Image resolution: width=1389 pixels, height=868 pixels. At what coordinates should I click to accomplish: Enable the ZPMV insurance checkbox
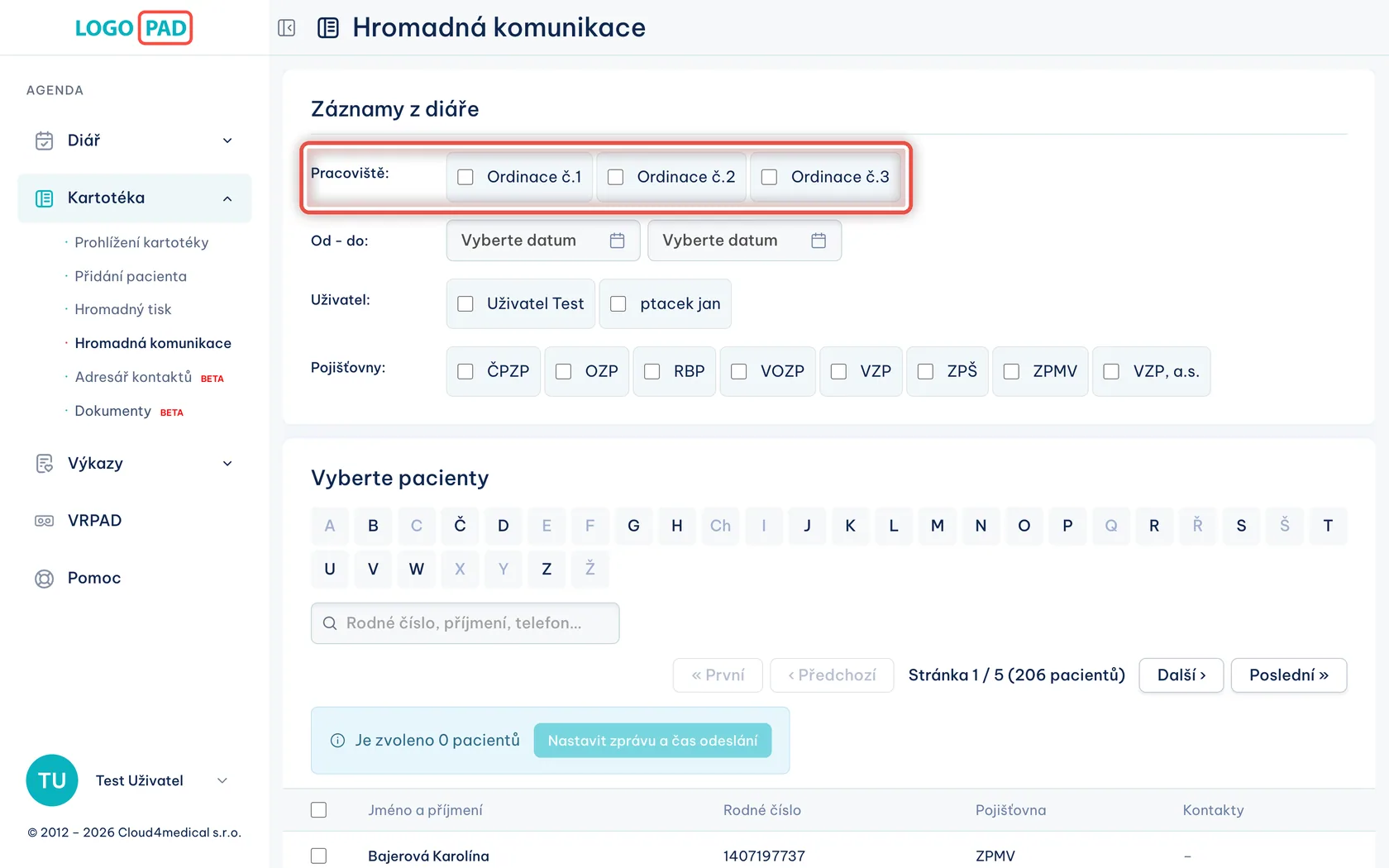1011,371
